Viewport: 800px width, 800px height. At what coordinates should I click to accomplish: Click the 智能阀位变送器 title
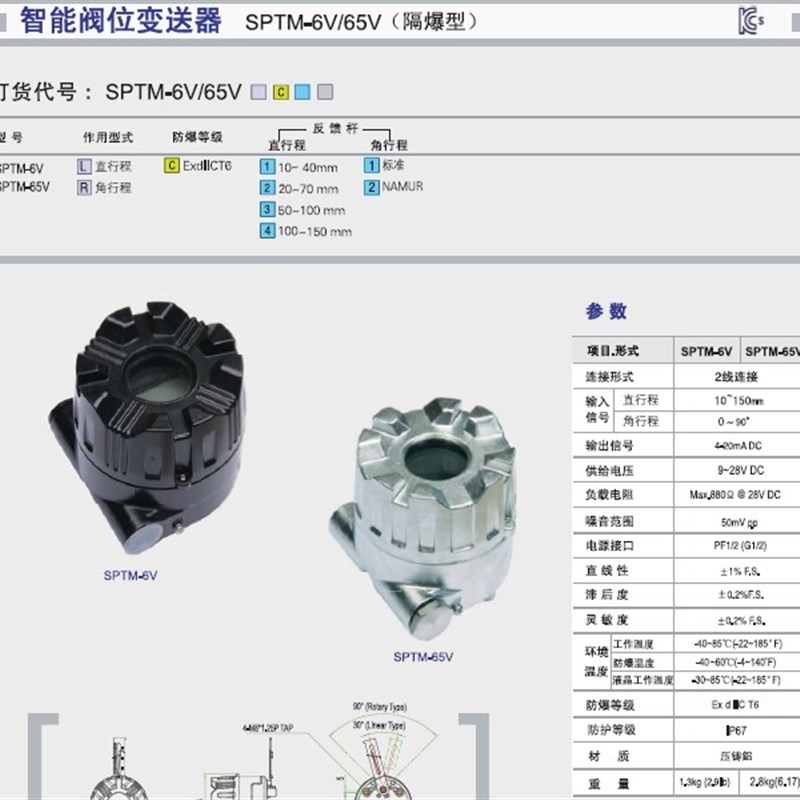pos(120,21)
